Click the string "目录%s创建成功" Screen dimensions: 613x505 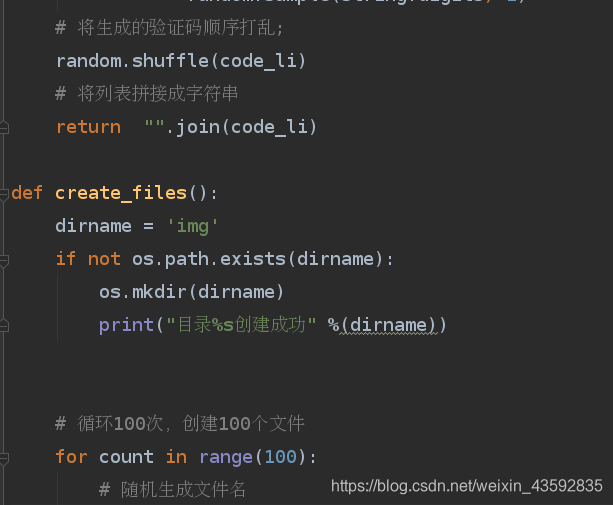pyautogui.click(x=241, y=324)
